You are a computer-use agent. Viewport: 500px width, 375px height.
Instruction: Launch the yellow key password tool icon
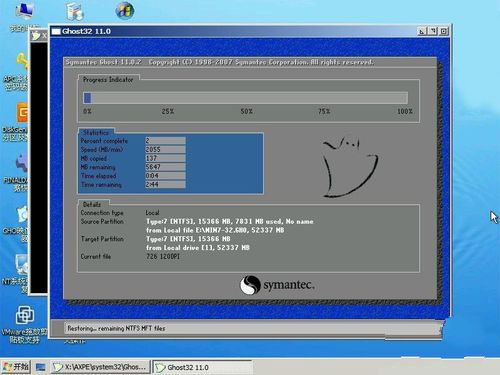(x=22, y=62)
